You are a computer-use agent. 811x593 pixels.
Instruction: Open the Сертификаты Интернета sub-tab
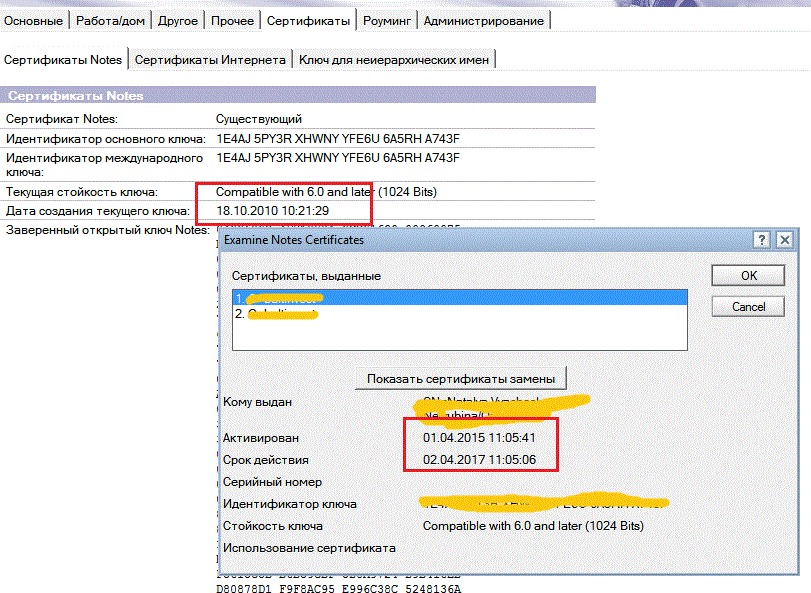(210, 60)
